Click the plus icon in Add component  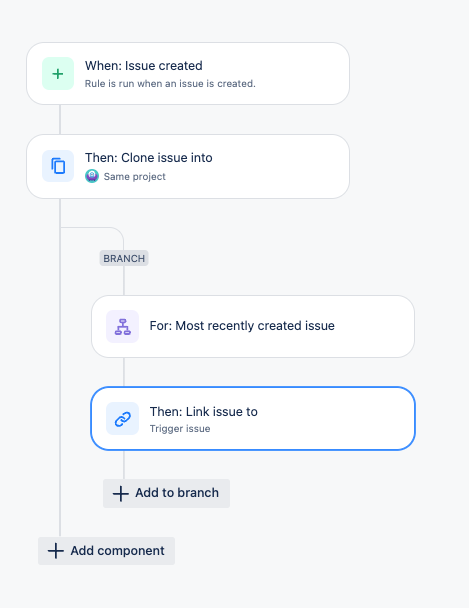[56, 551]
